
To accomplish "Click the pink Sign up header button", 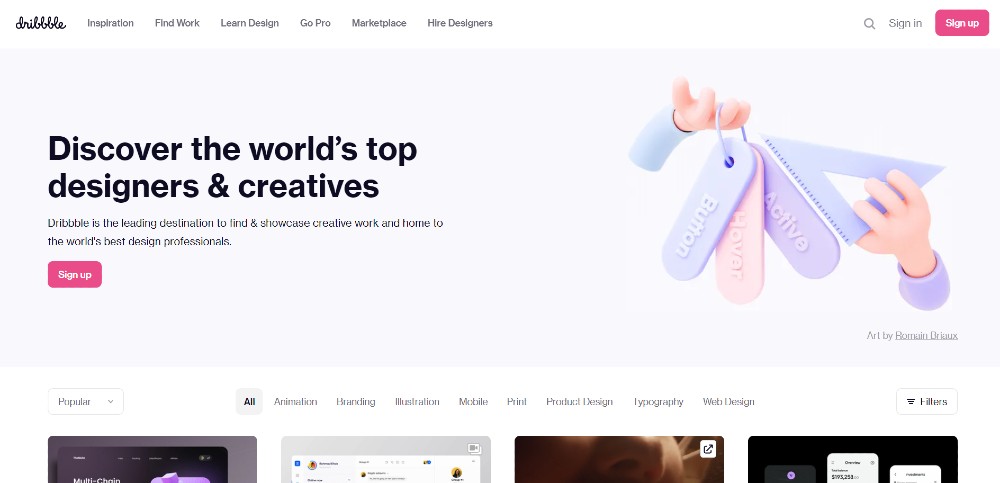I will tap(962, 23).
